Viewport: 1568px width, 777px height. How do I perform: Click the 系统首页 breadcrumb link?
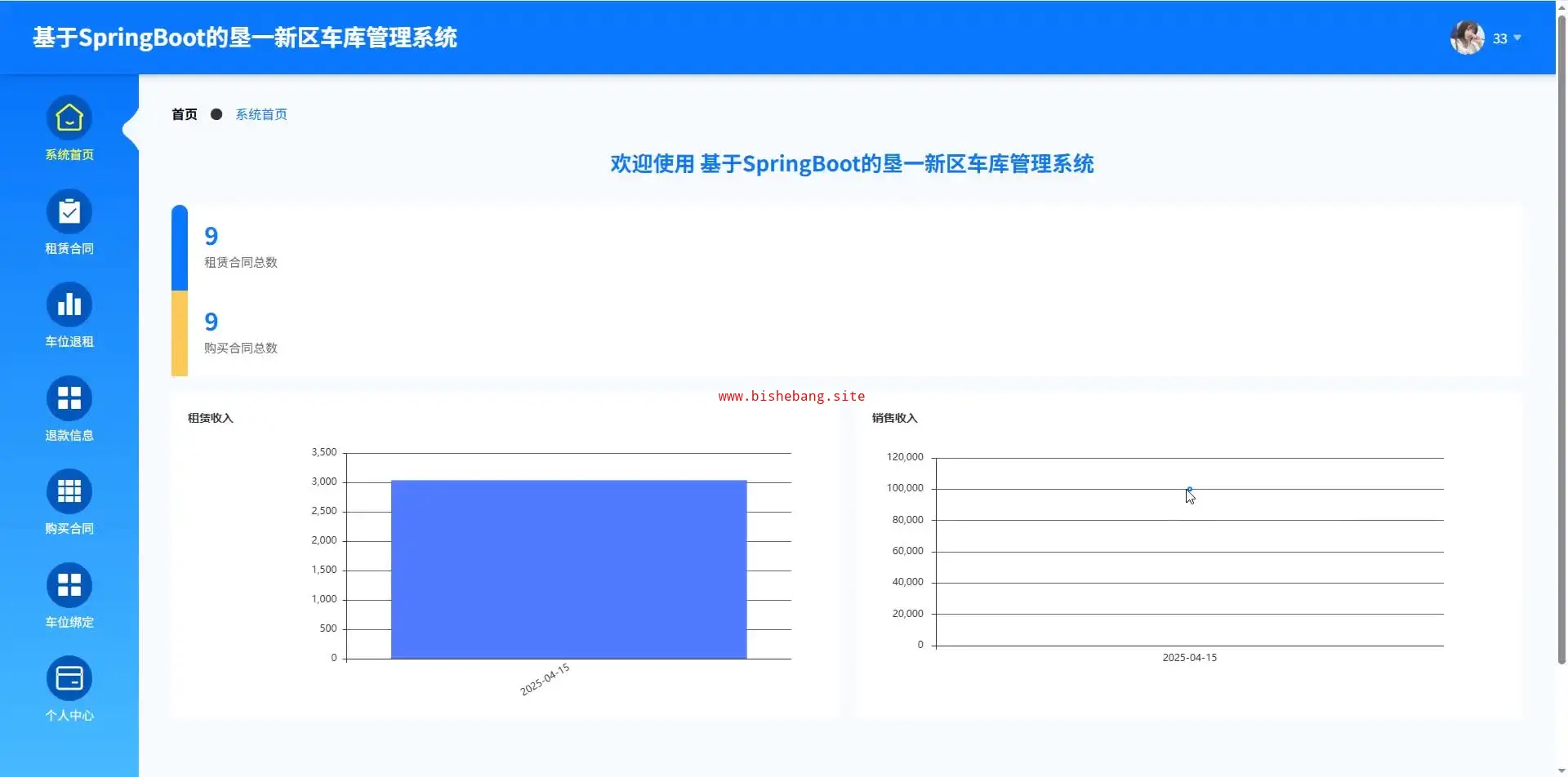[x=261, y=114]
